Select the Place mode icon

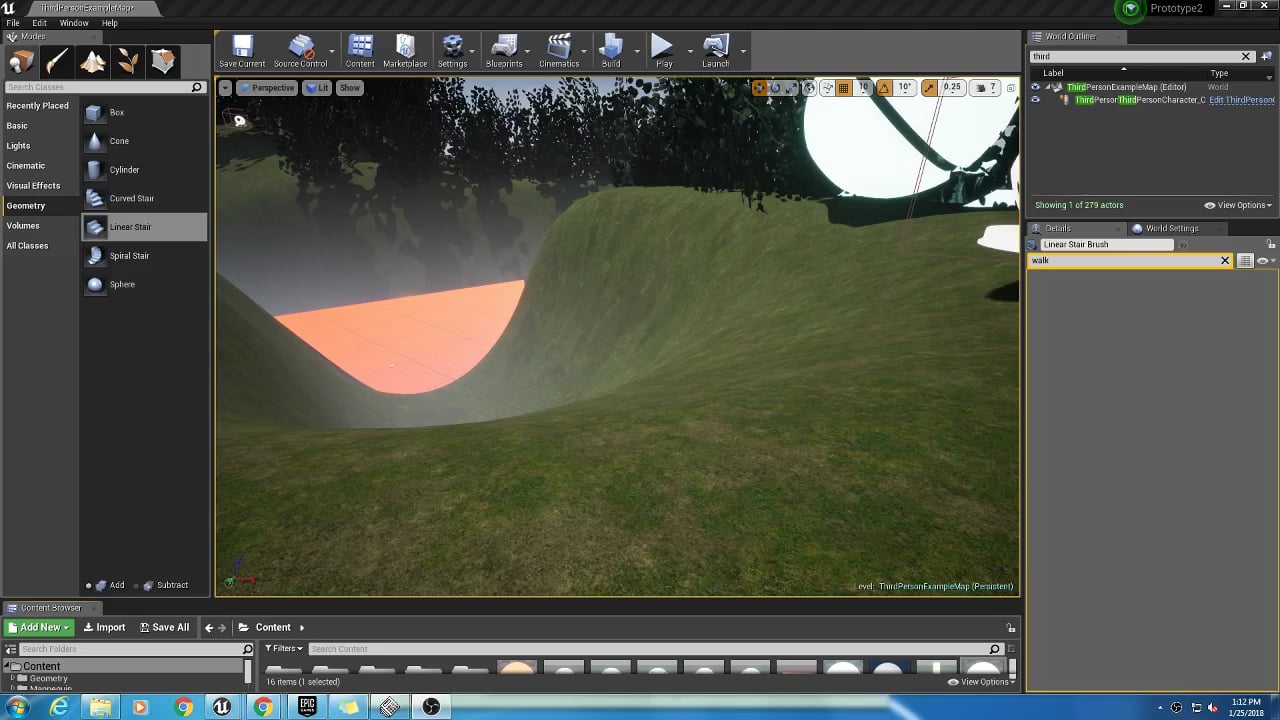pyautogui.click(x=22, y=62)
